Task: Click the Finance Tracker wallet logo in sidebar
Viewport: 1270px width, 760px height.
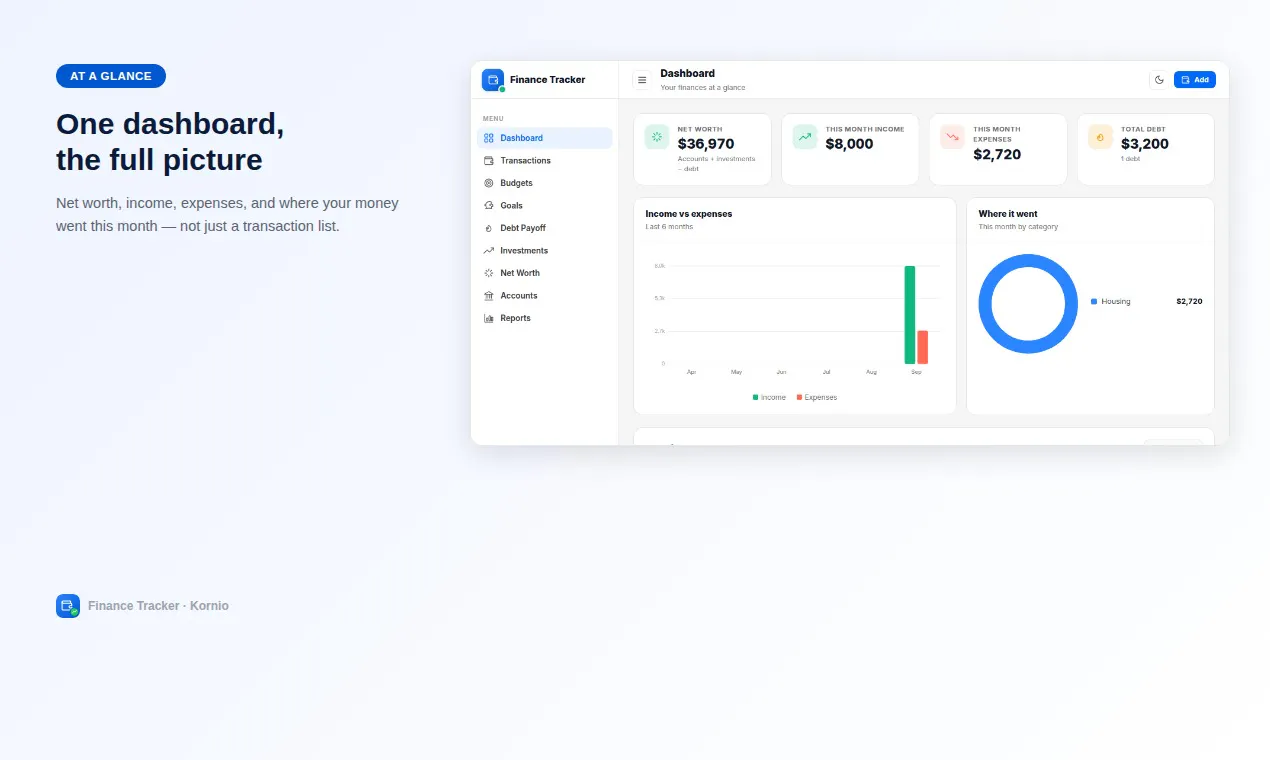Action: (493, 80)
